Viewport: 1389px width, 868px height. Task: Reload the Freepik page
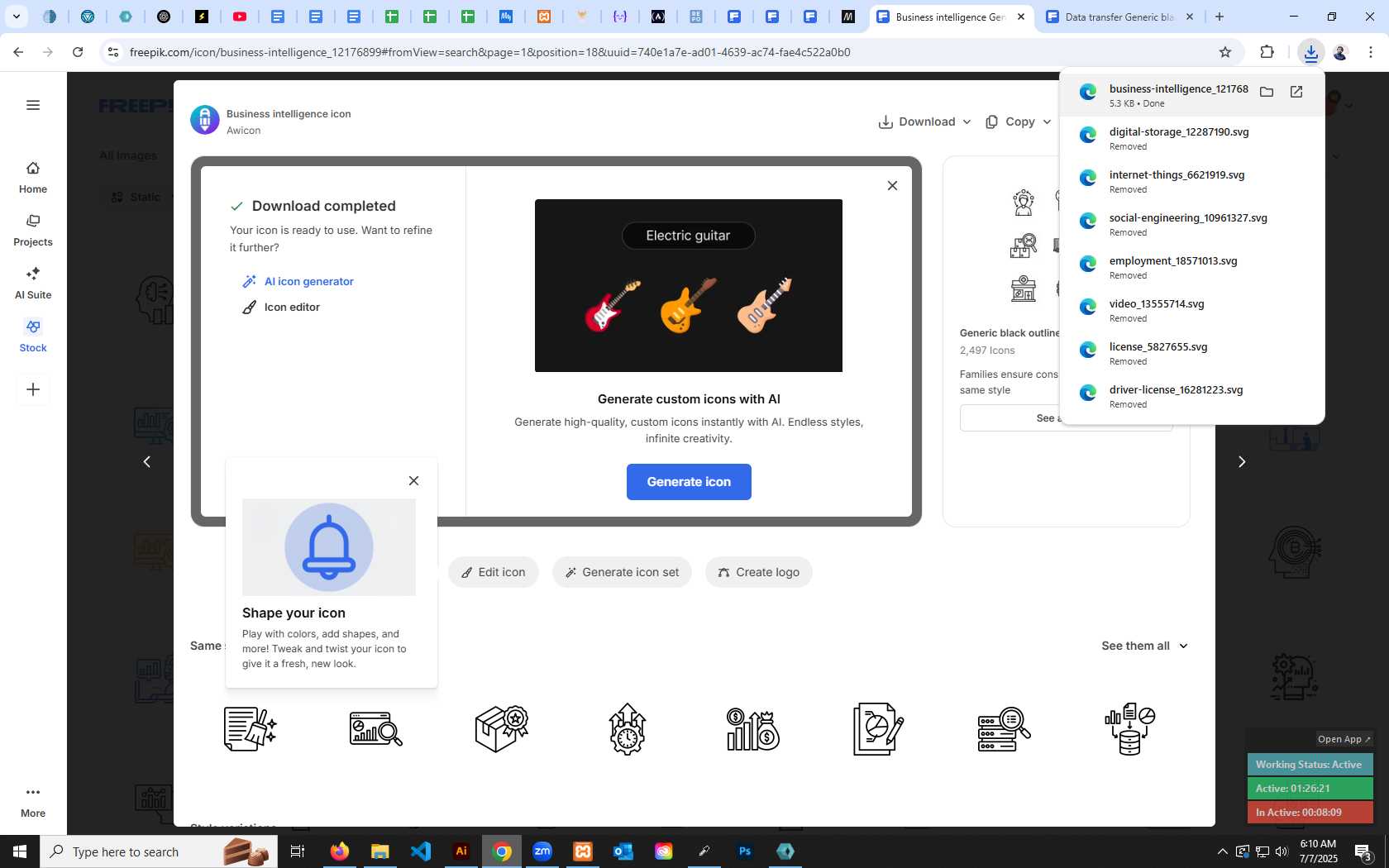(78, 52)
